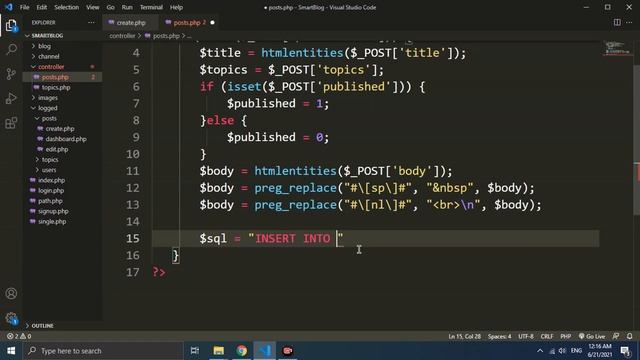Open editor More Actions ellipsis

[x=629, y=22]
